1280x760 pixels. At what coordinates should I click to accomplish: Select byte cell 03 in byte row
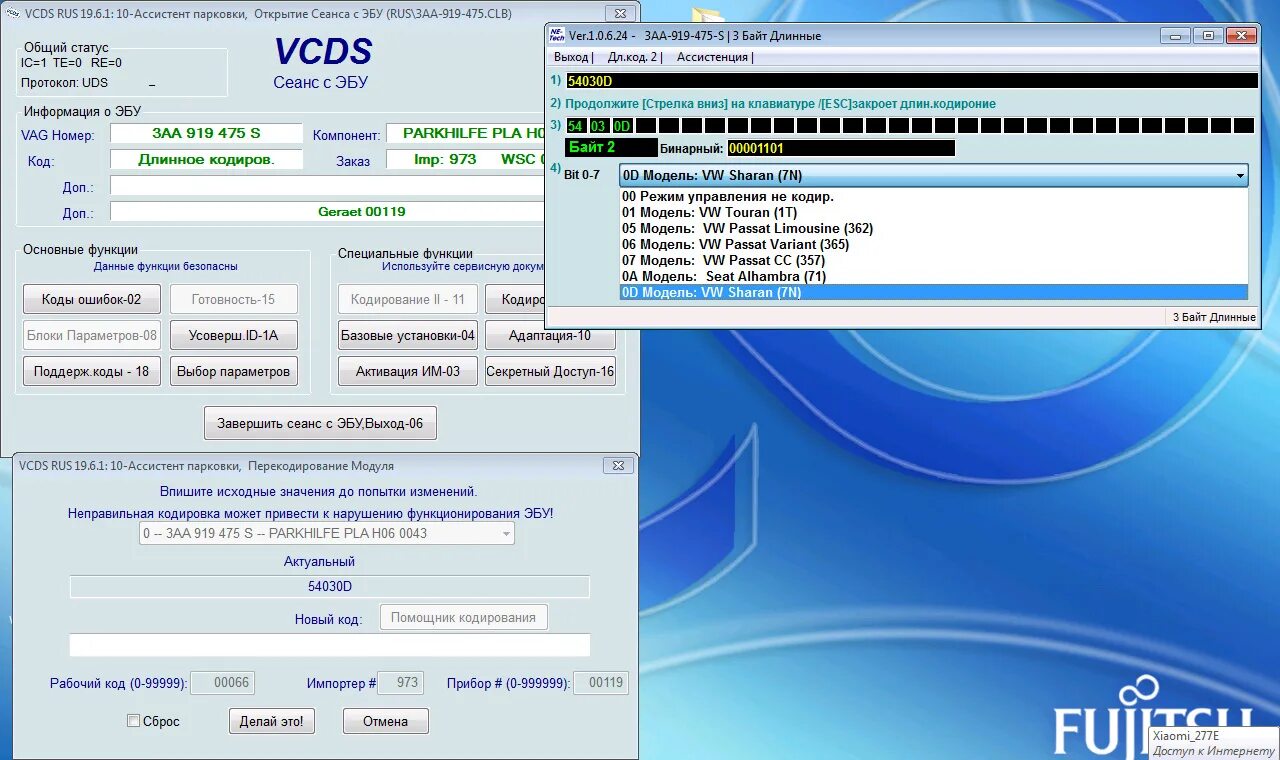click(598, 126)
